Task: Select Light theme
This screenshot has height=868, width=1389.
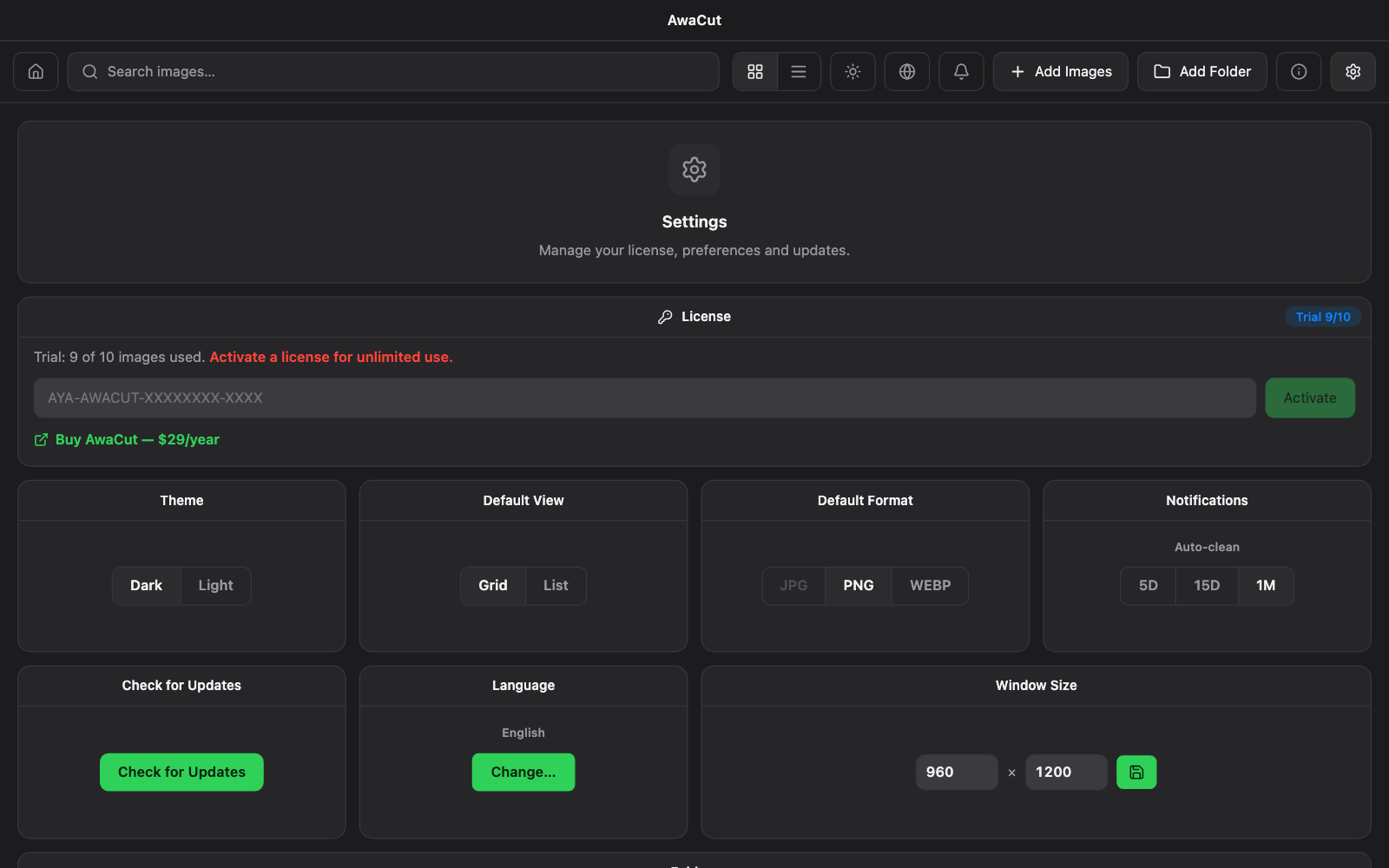Action: 215,586
